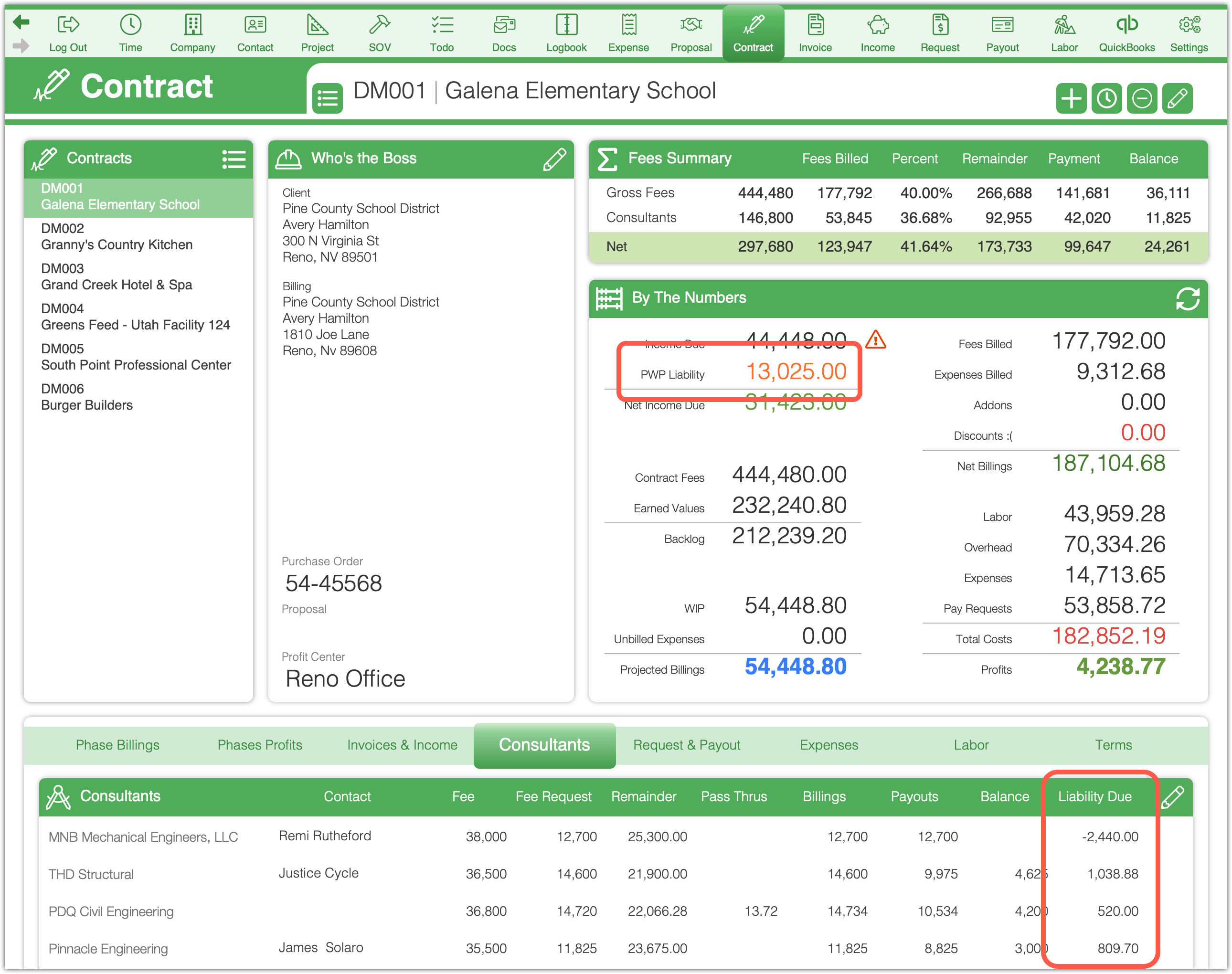Click the Income Due warning triangle
This screenshot has width=1232, height=974.
pyautogui.click(x=875, y=340)
